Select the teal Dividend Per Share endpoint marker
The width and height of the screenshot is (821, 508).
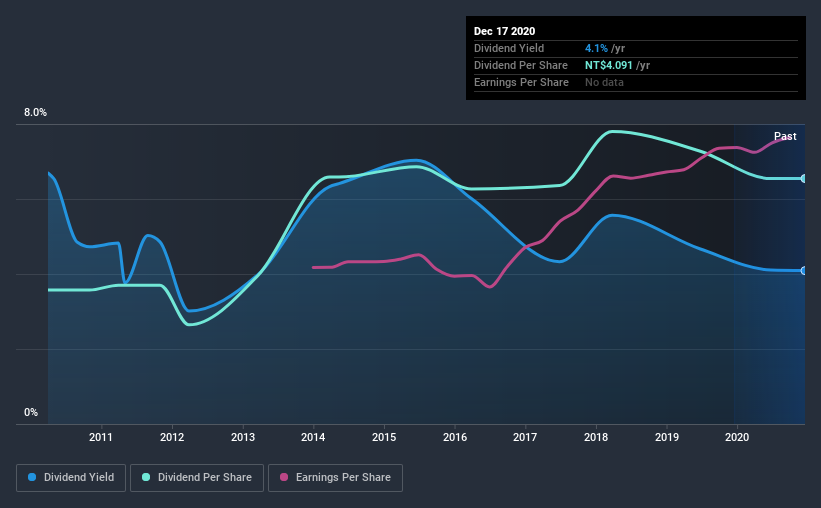click(x=804, y=179)
